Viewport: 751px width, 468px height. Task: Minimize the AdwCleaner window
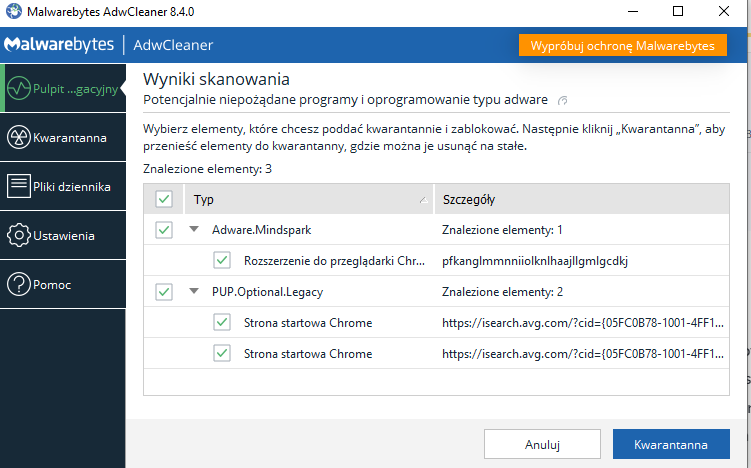tap(633, 11)
